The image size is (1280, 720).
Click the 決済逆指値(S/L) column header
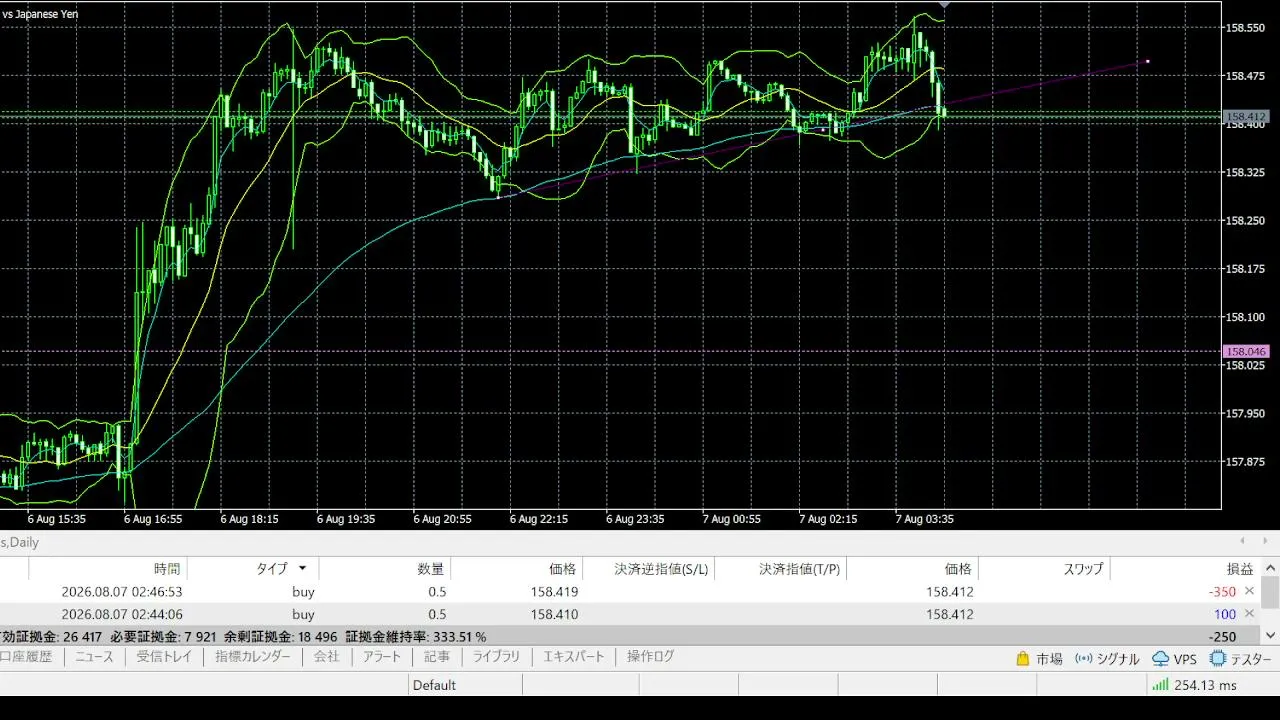pyautogui.click(x=649, y=568)
